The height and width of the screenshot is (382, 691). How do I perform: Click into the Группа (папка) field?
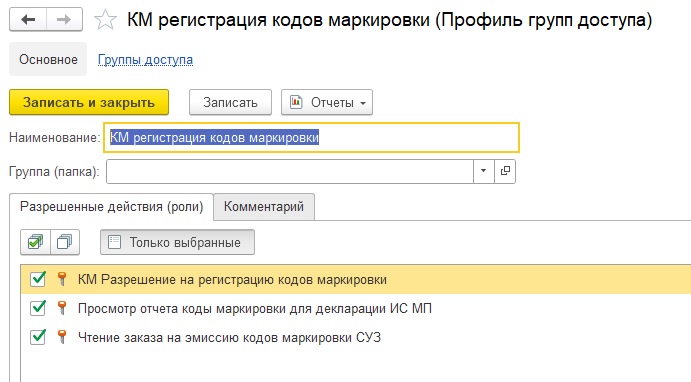290,171
